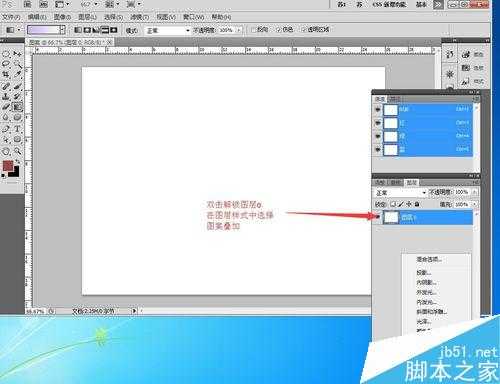Open the 图像 menu

[x=62, y=17]
